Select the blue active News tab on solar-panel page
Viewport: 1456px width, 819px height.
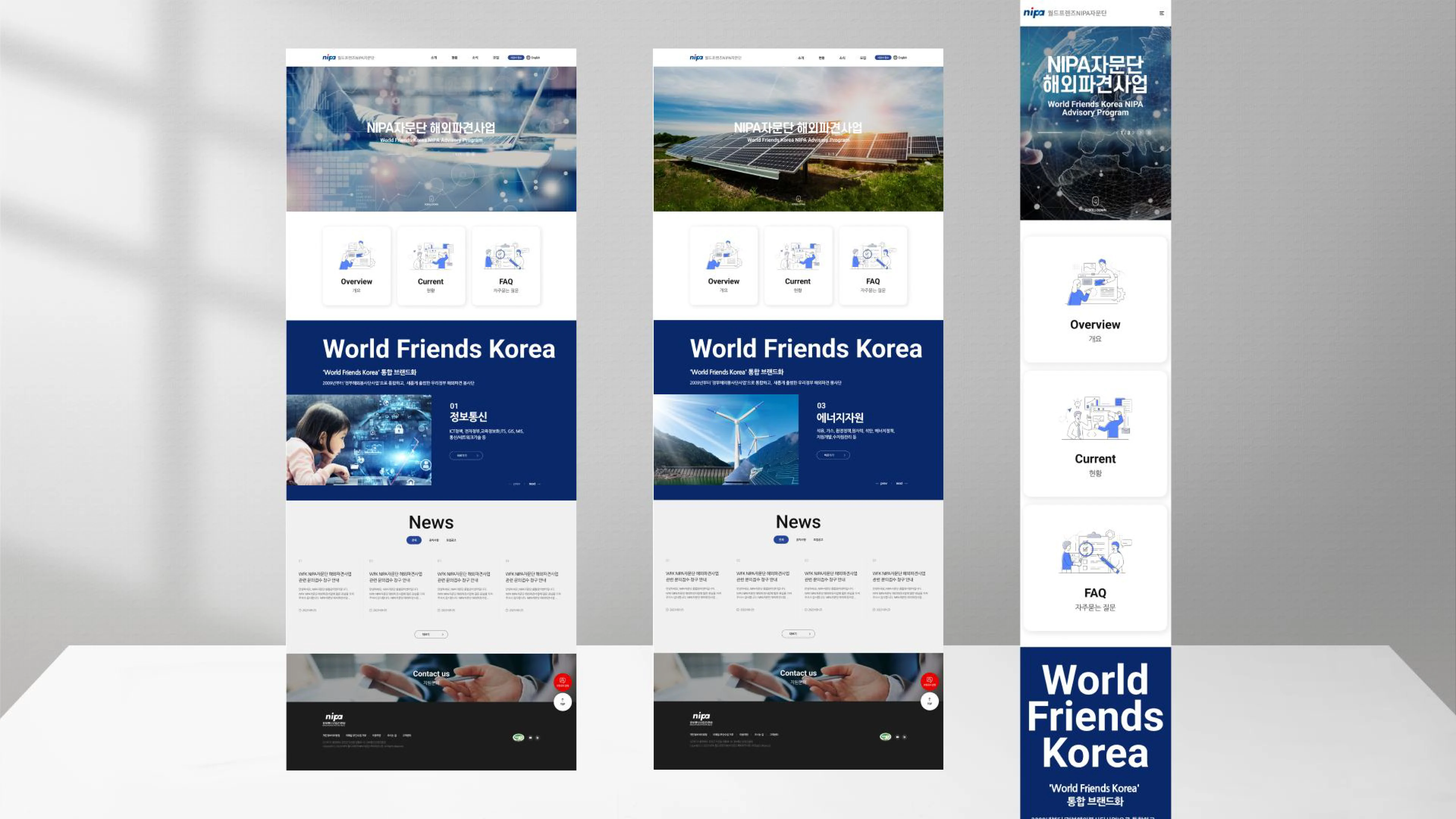coord(781,540)
